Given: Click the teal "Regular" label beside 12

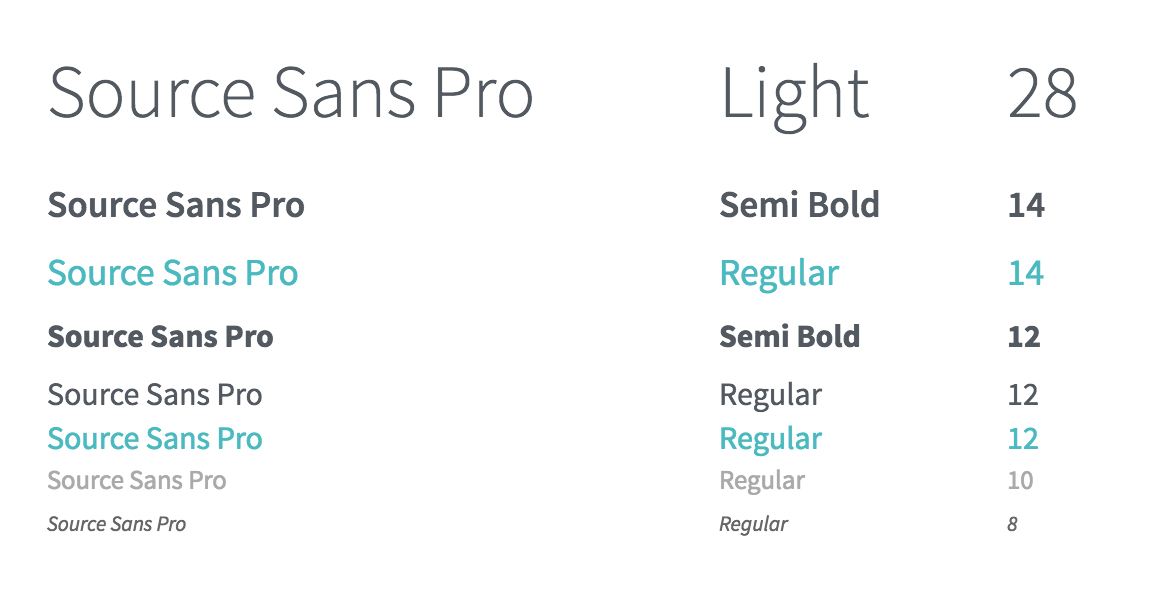Looking at the screenshot, I should (770, 439).
